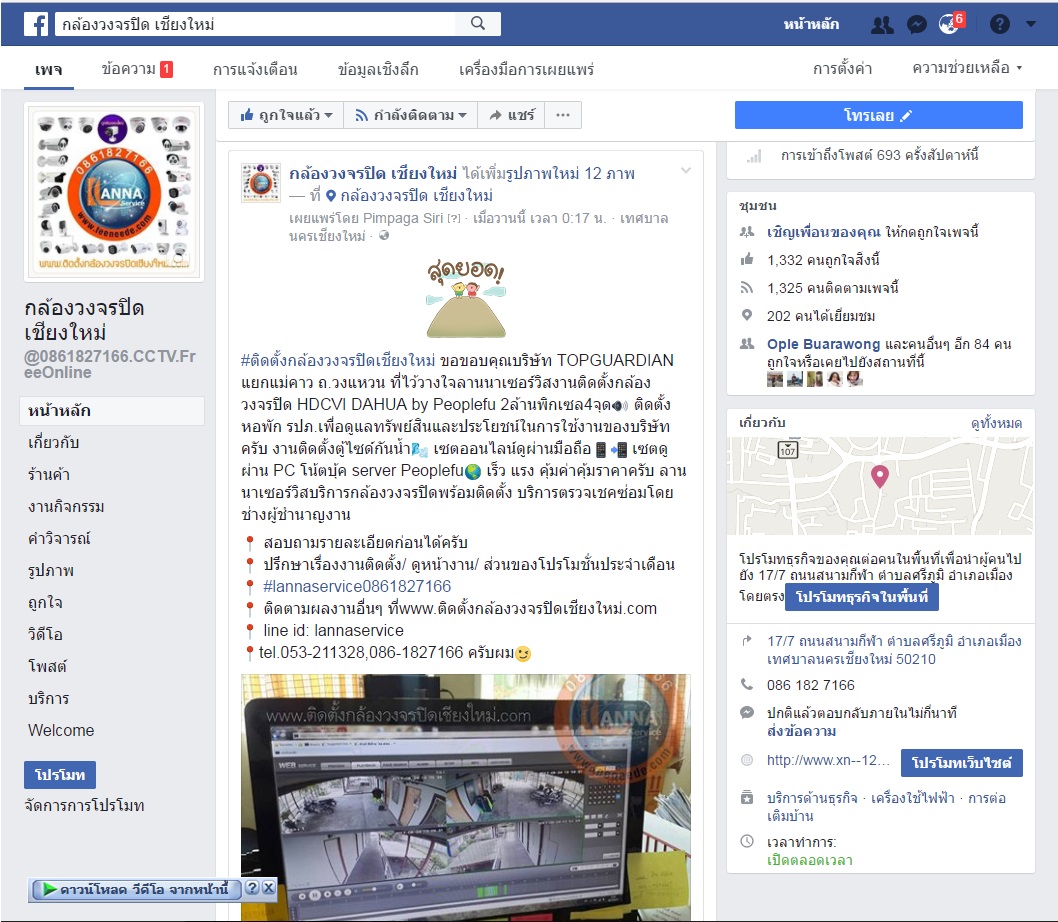Select รูปภาพ in the left sidebar
The width and height of the screenshot is (1058, 922).
click(51, 570)
